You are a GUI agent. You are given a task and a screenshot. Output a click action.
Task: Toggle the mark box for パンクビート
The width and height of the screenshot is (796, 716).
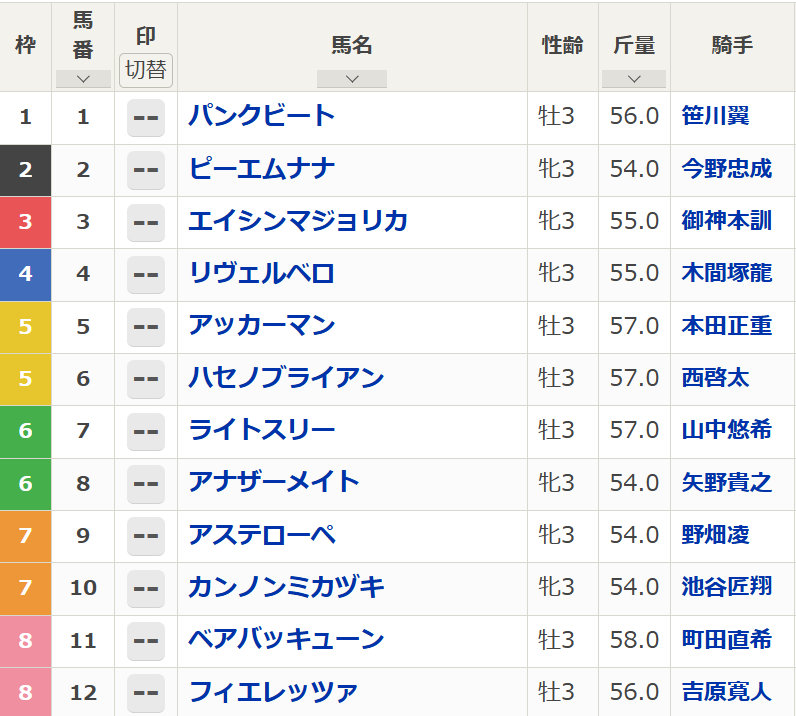pyautogui.click(x=146, y=118)
